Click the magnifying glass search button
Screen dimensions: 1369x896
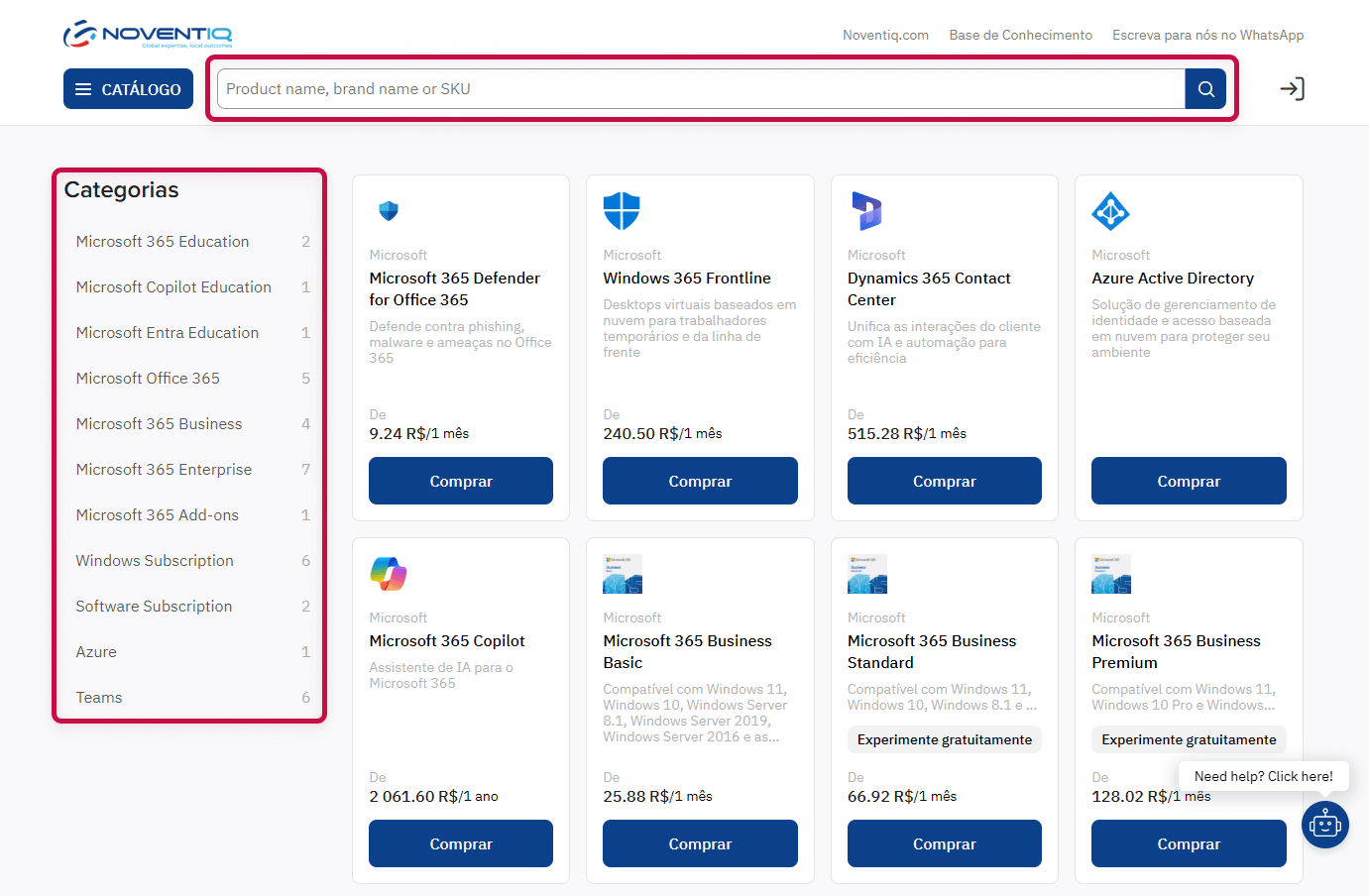pyautogui.click(x=1205, y=89)
